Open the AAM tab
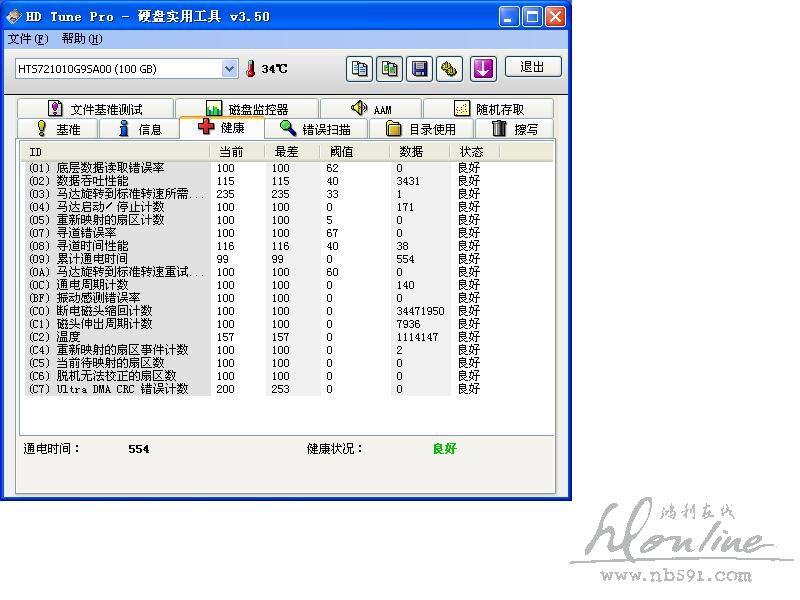The image size is (800, 600). [x=371, y=109]
